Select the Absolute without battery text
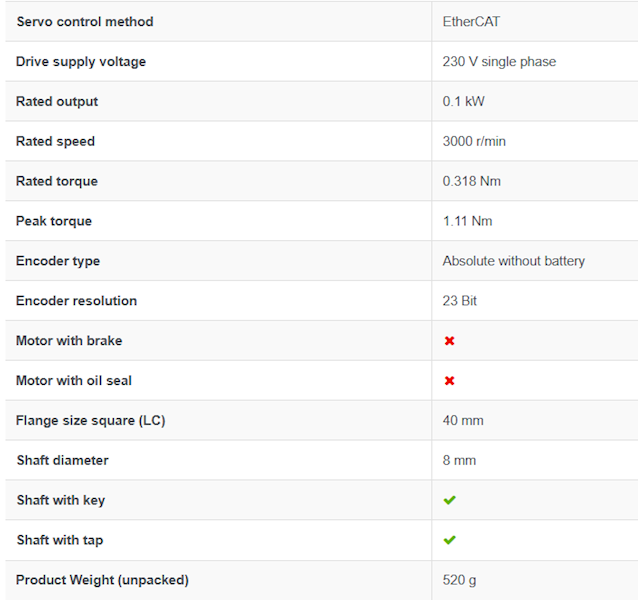 pos(514,261)
